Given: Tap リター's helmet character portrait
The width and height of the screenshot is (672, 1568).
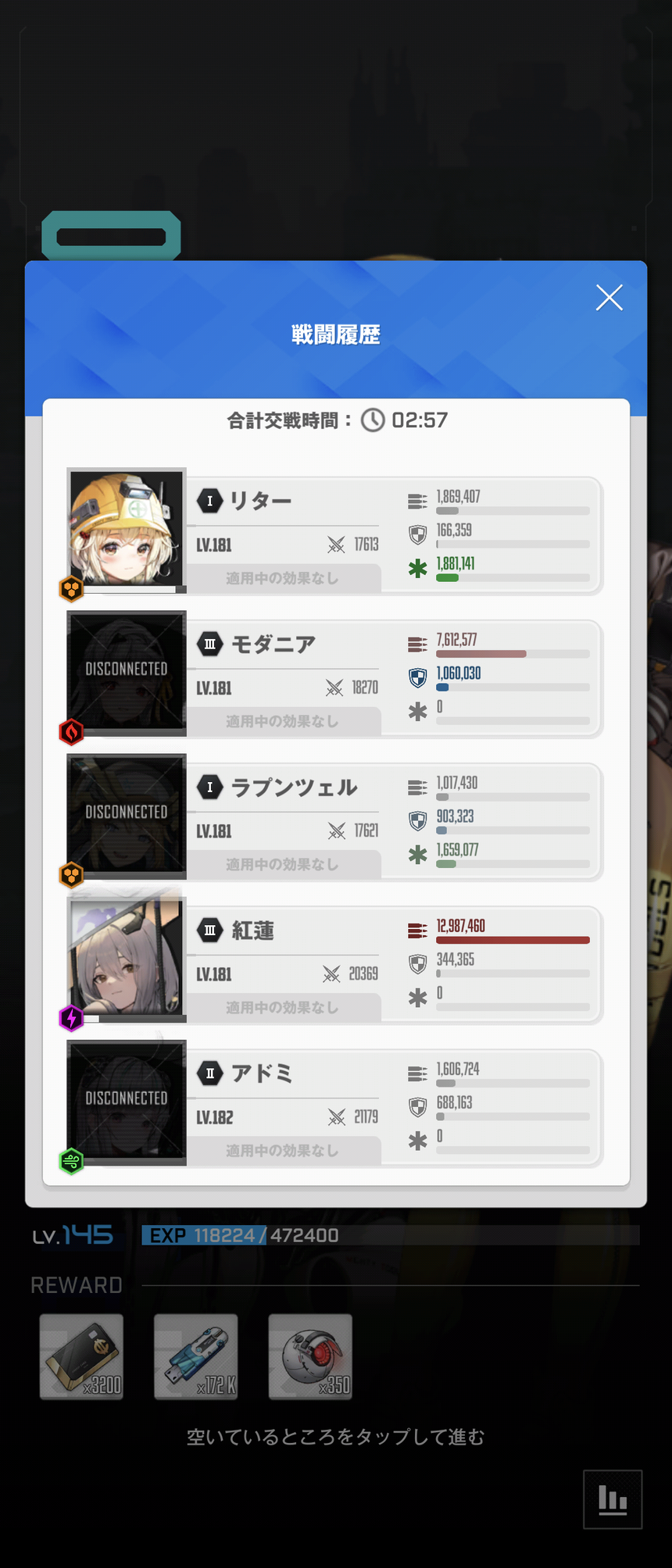Looking at the screenshot, I should (x=127, y=529).
